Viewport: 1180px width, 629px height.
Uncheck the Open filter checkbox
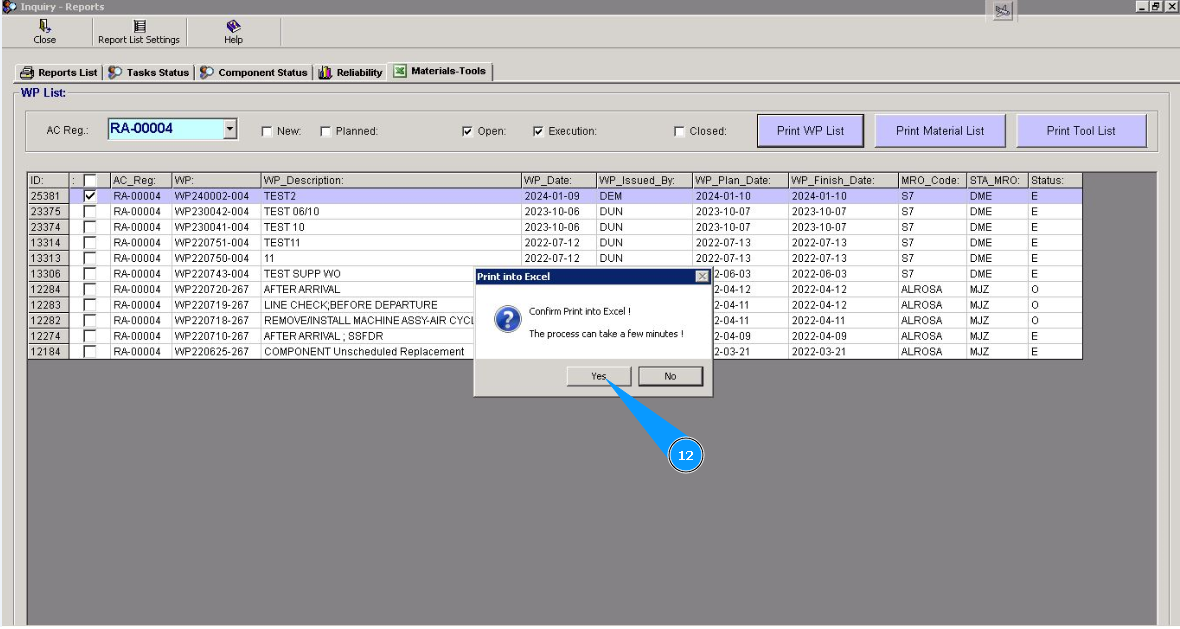468,131
